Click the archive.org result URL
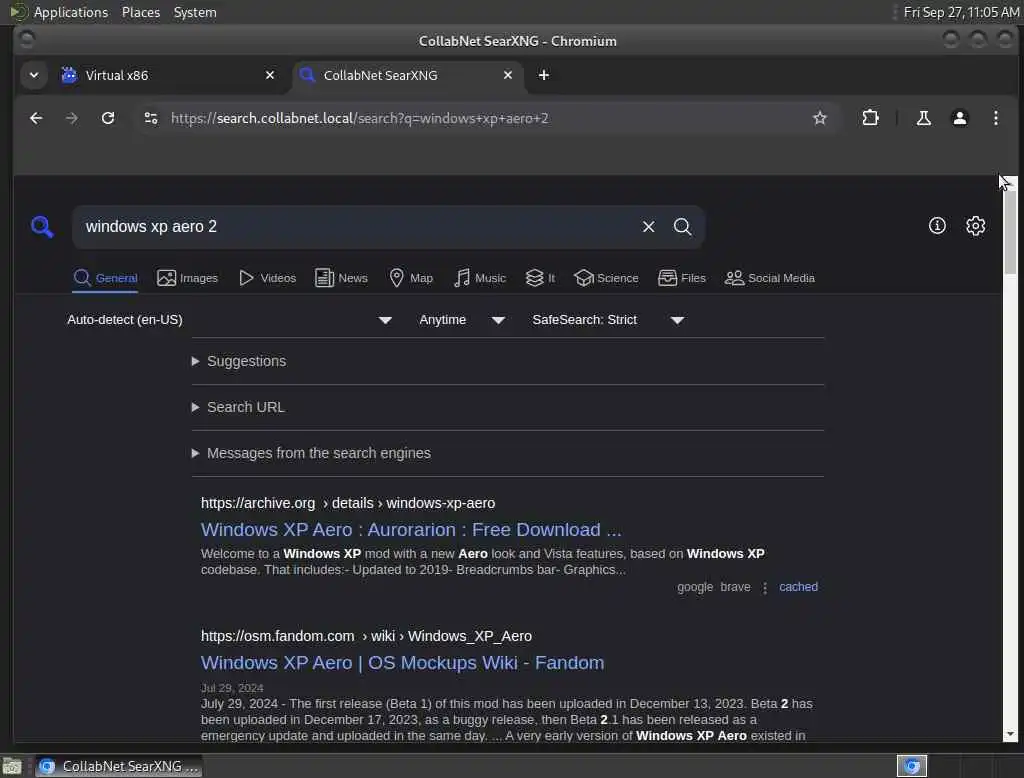The height and width of the screenshot is (778, 1024). 348,504
